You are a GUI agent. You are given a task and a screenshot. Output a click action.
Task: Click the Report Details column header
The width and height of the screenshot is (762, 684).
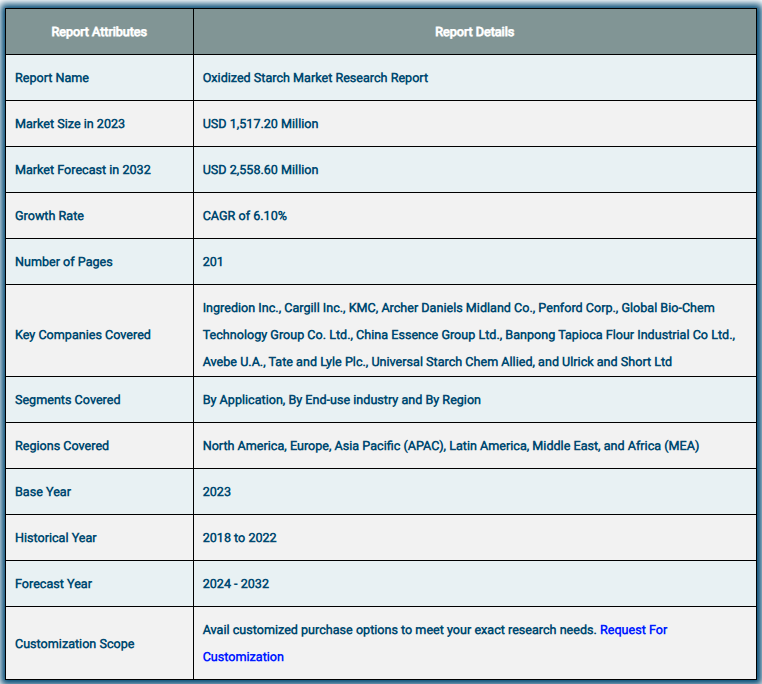pyautogui.click(x=474, y=32)
